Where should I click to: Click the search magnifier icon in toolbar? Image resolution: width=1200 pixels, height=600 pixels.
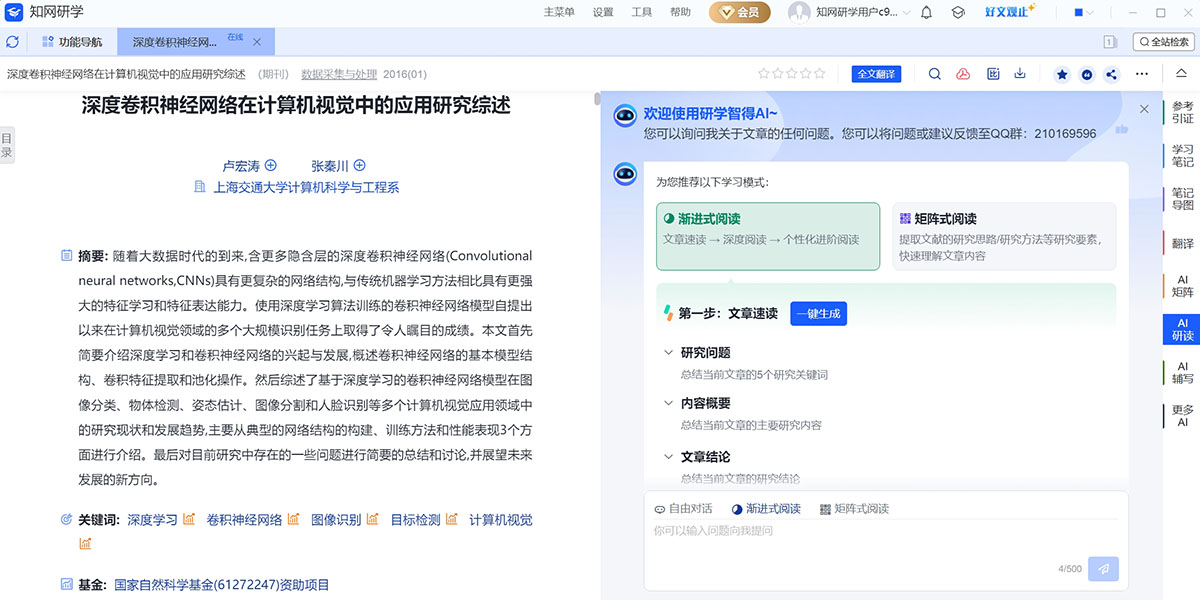point(935,74)
